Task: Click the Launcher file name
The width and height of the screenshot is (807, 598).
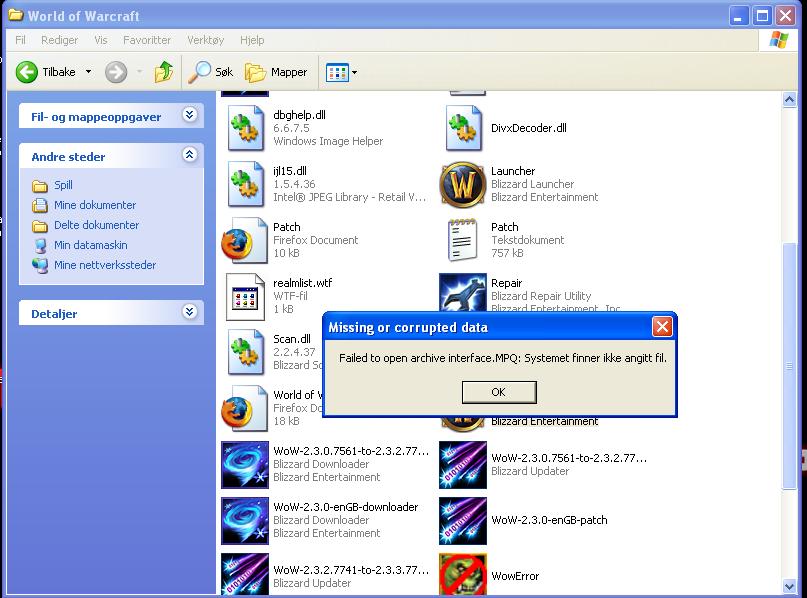Action: point(513,171)
